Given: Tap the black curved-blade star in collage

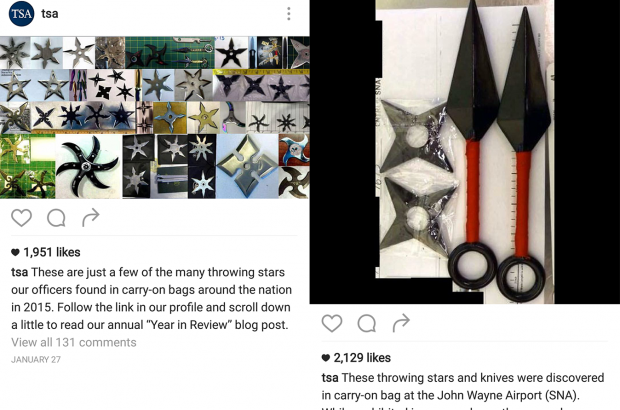Looking at the screenshot, I should coord(88,166).
